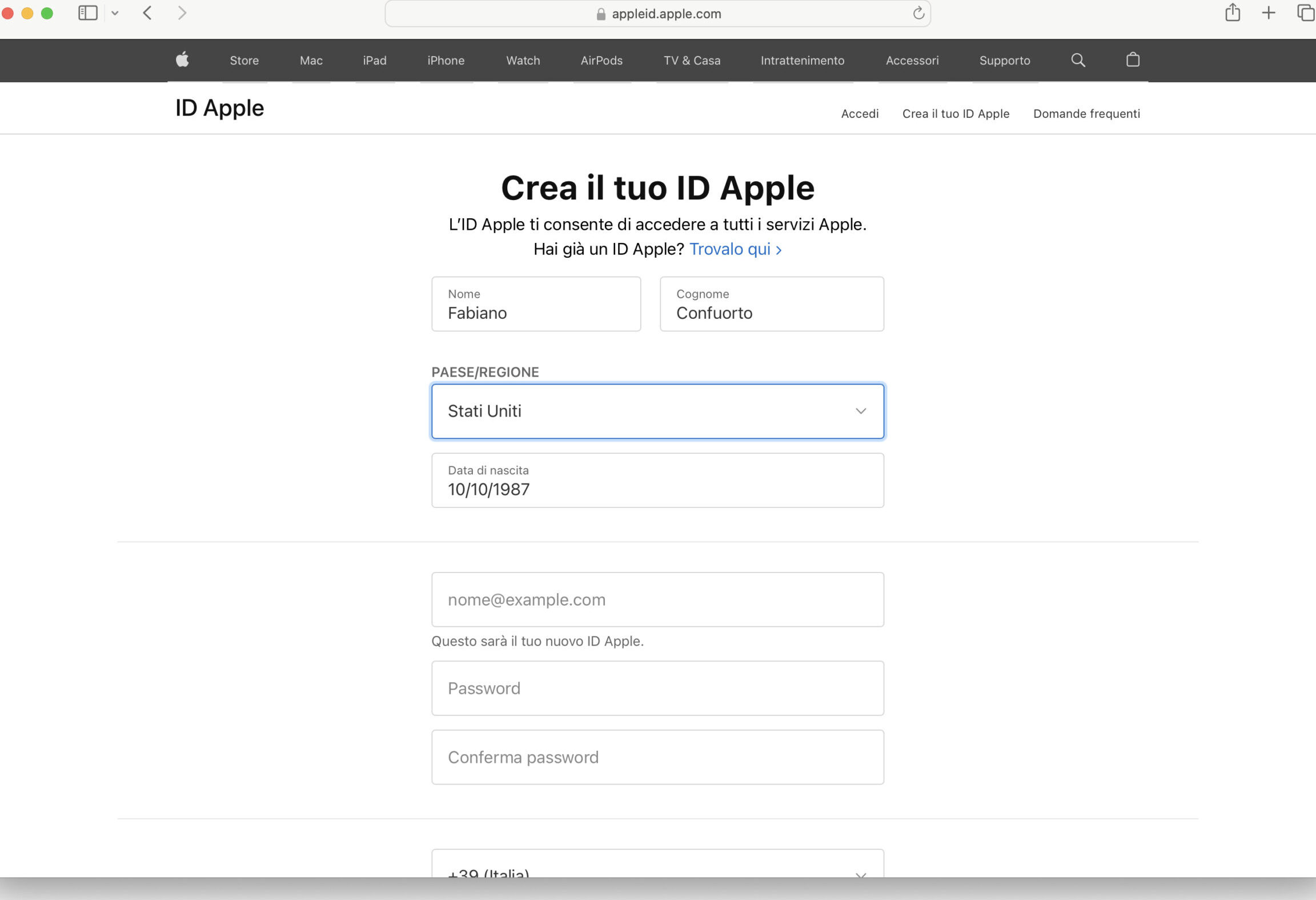The image size is (1316, 900).
Task: Click the ID Apple page title
Action: coord(219,108)
